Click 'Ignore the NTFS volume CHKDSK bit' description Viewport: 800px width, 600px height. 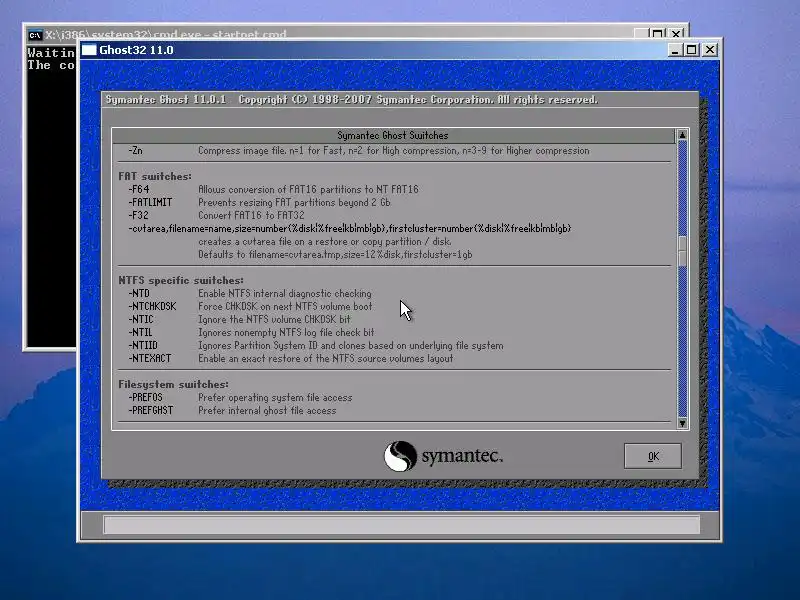274,319
